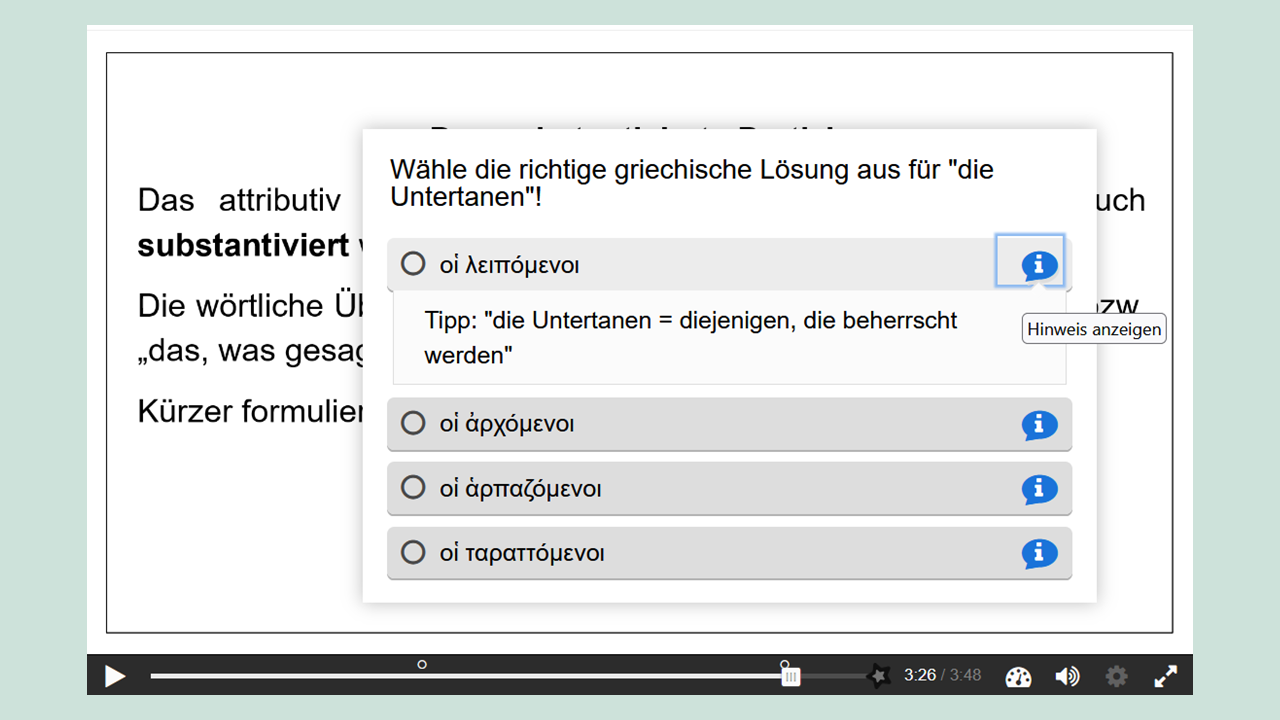Image resolution: width=1280 pixels, height=720 pixels.
Task: Click the video seek slider handle
Action: [791, 677]
